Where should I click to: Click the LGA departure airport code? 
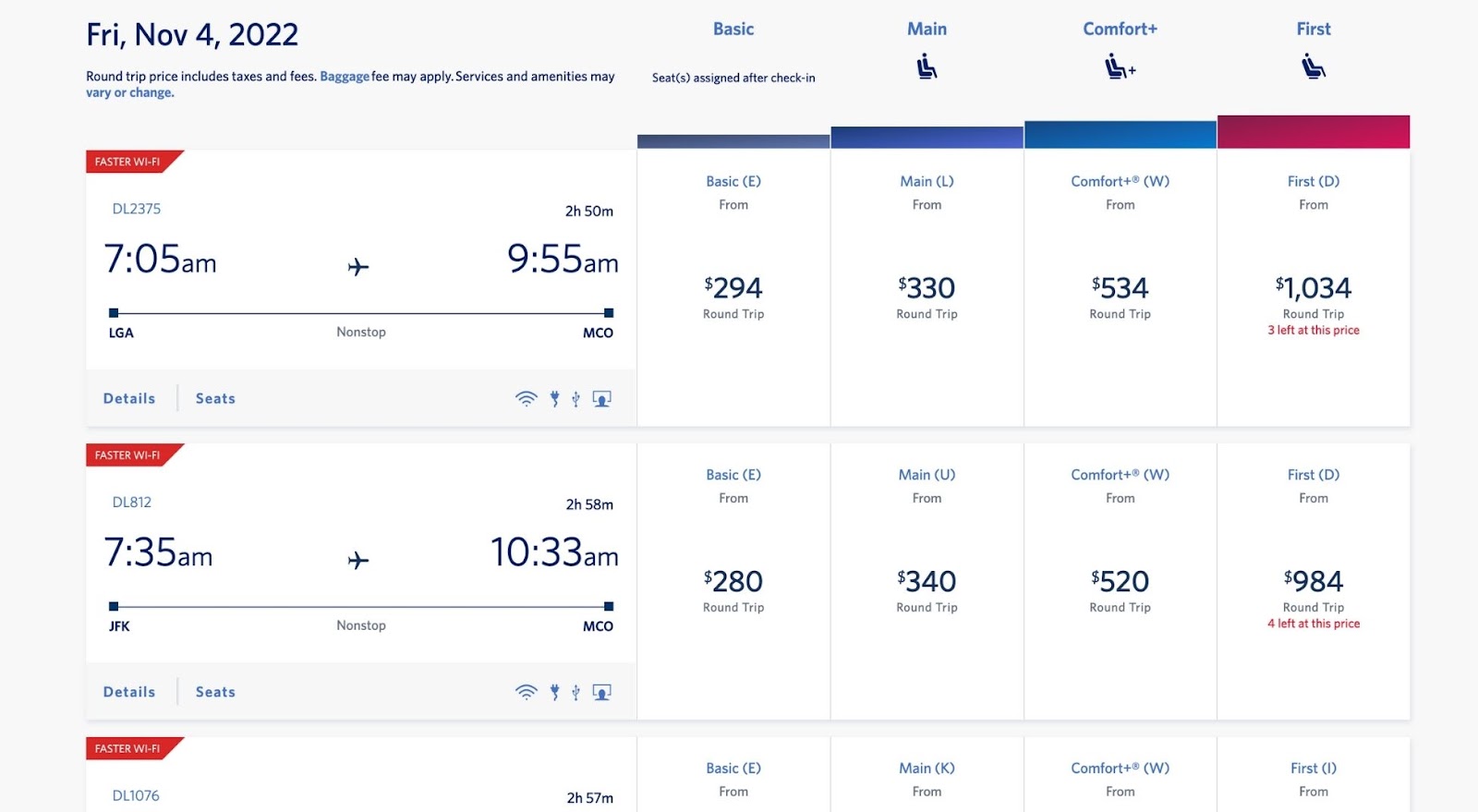click(121, 333)
